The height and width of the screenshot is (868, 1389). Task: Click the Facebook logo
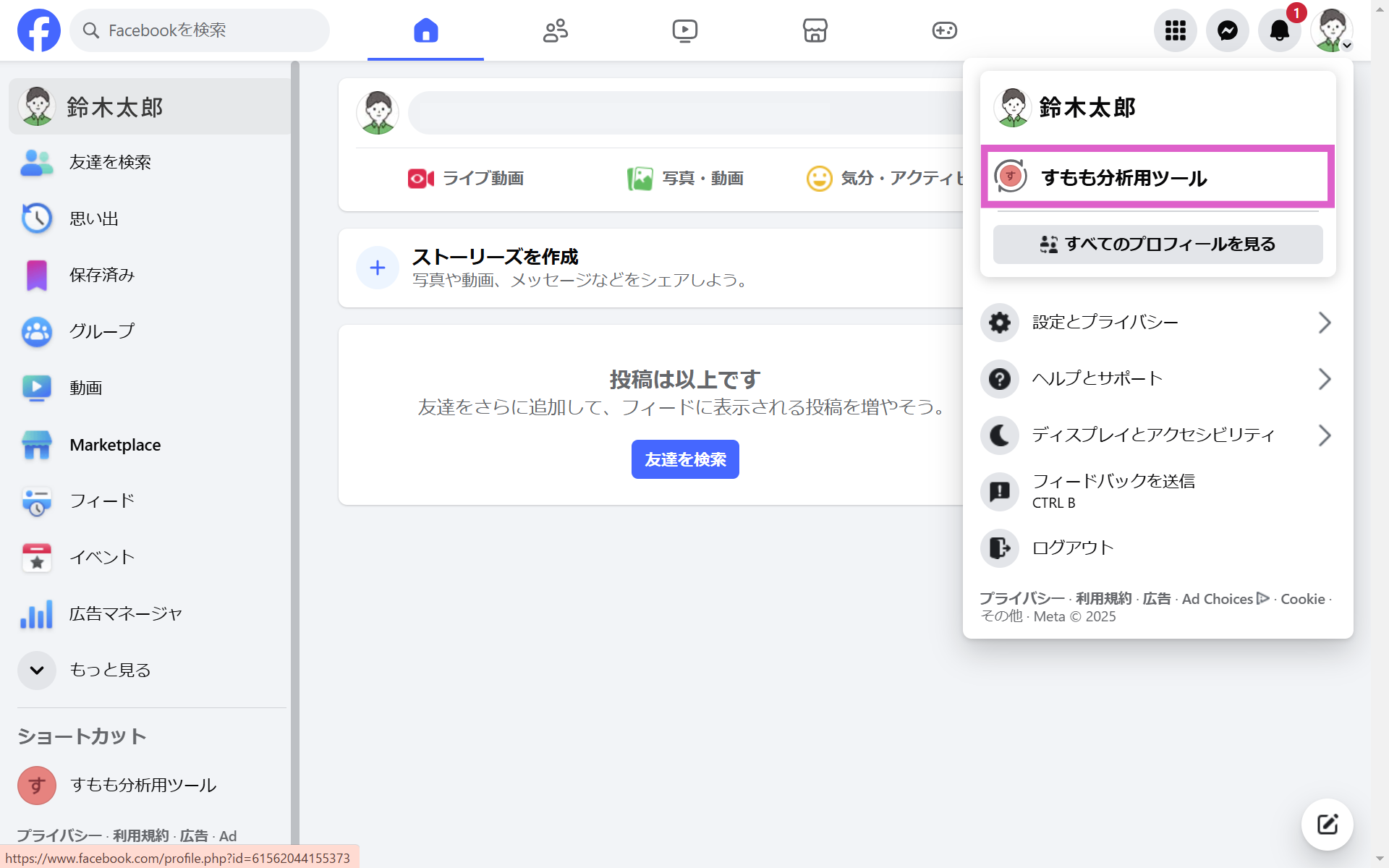click(x=39, y=30)
